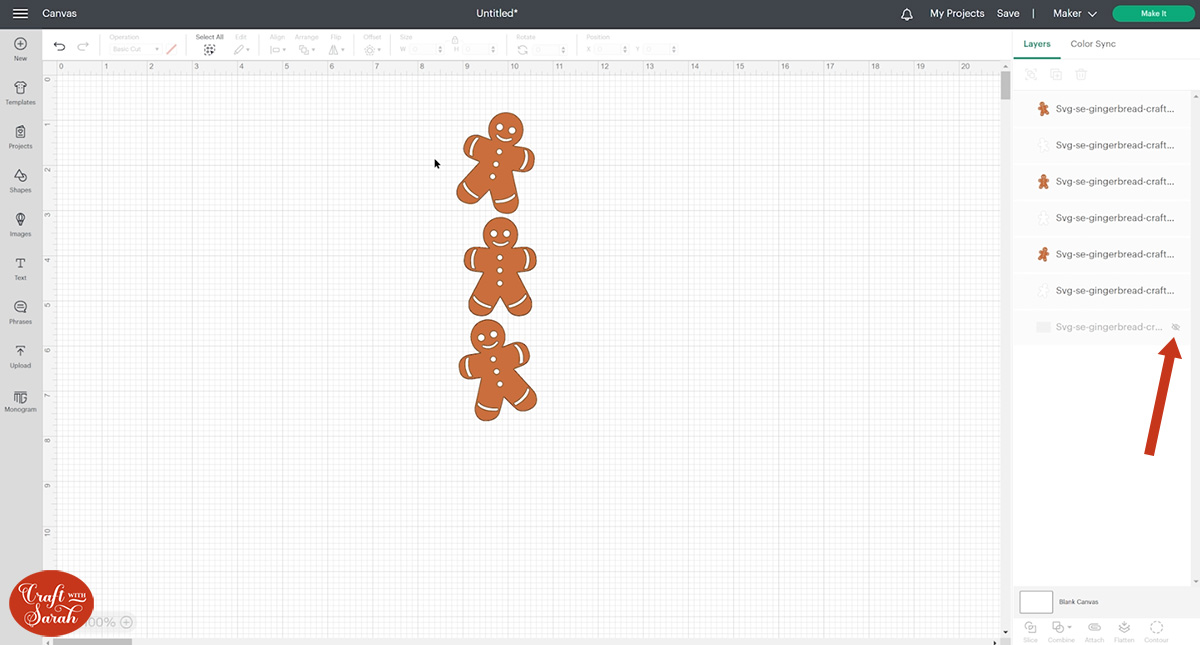
Task: Select the bottom gingerbread man on canvas
Action: coord(496,370)
